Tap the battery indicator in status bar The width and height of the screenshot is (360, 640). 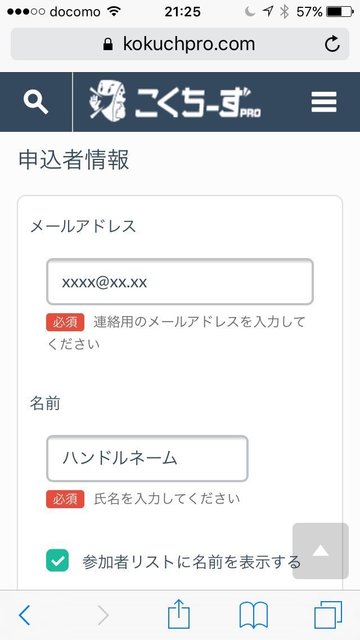(x=340, y=12)
